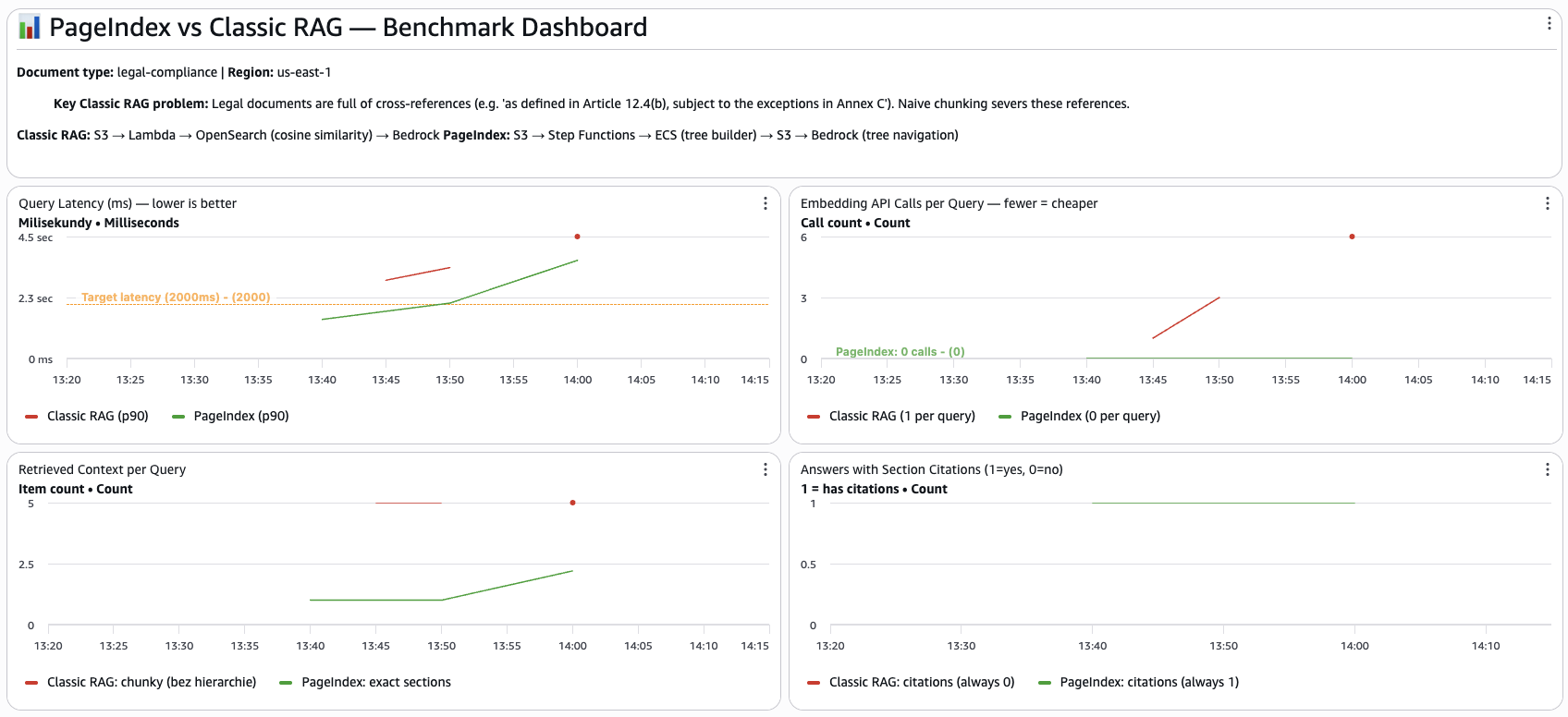Click the '1 = has citations • Count' label

(x=874, y=489)
